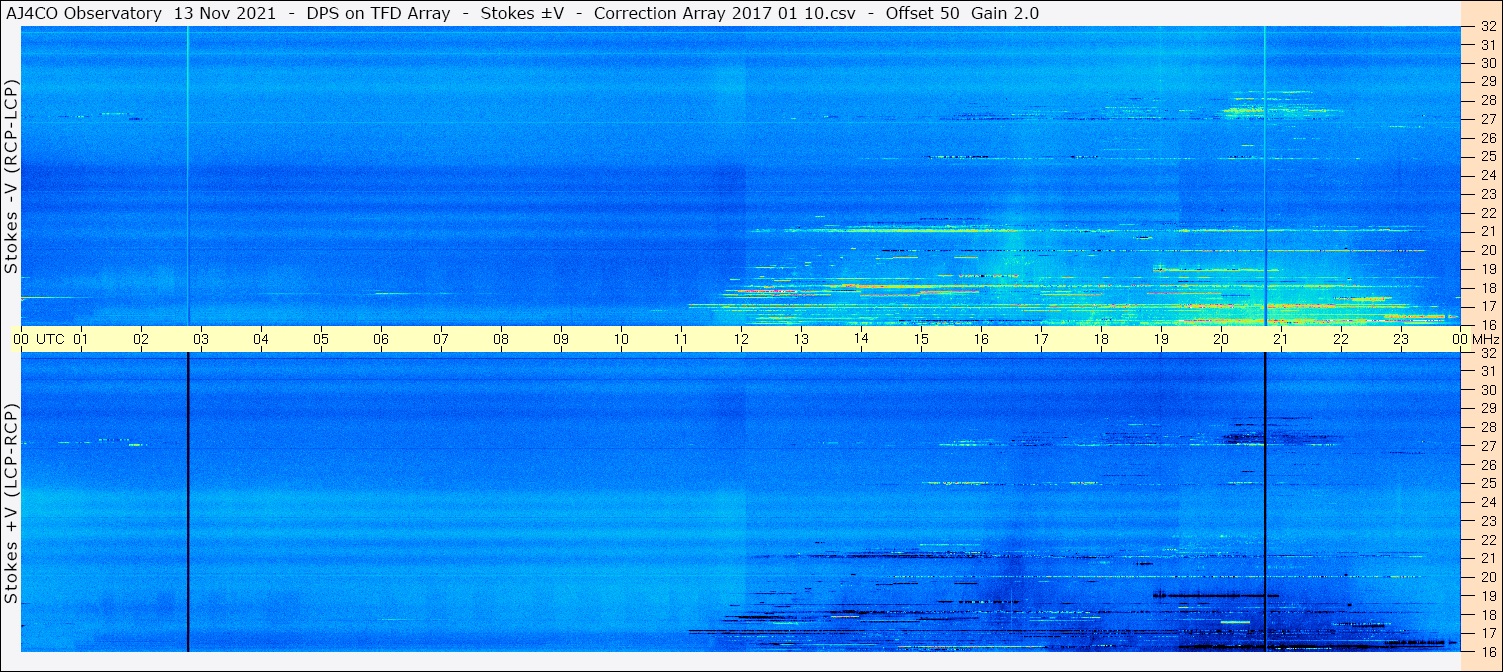Click 19 MHz tick in Stokes -V panel
Viewport: 1503px width, 672px height.
[1487, 268]
